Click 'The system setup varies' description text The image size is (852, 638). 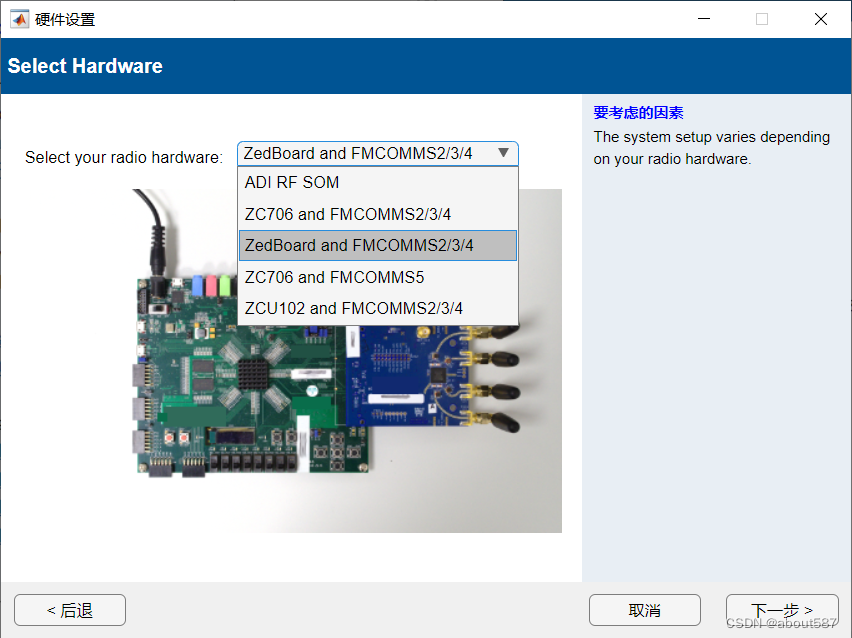(x=711, y=148)
